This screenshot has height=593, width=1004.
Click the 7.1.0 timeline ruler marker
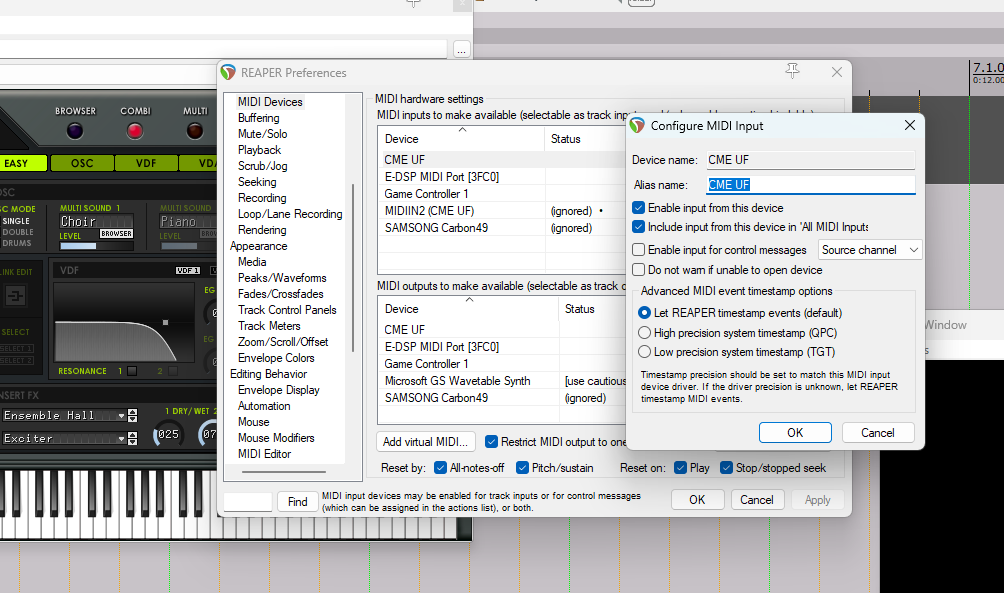pyautogui.click(x=988, y=67)
